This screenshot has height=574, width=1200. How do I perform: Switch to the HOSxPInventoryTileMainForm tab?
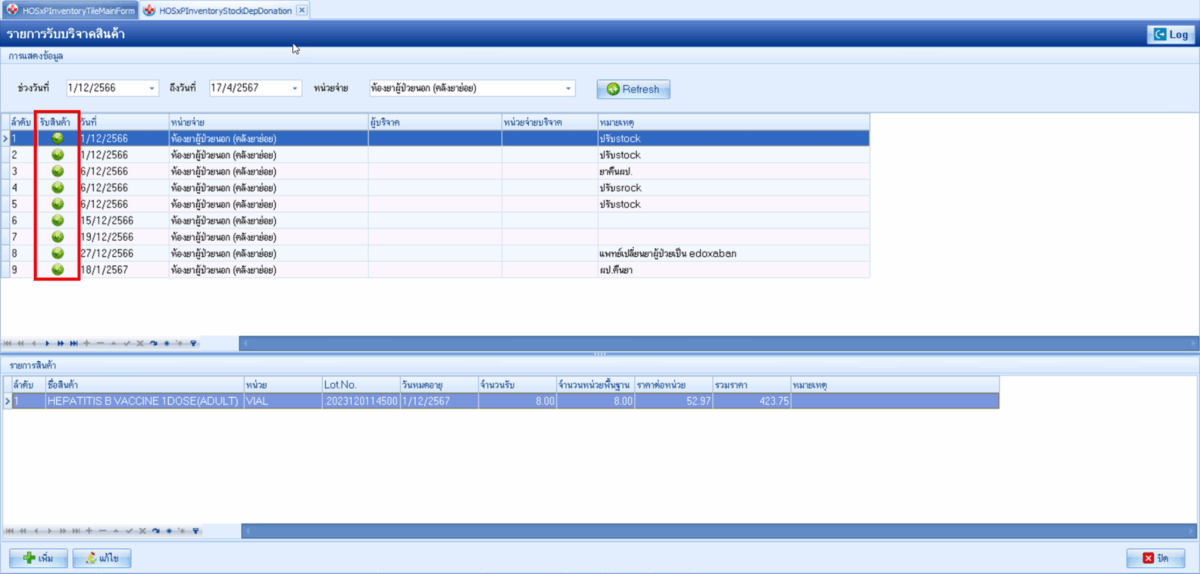click(x=70, y=10)
